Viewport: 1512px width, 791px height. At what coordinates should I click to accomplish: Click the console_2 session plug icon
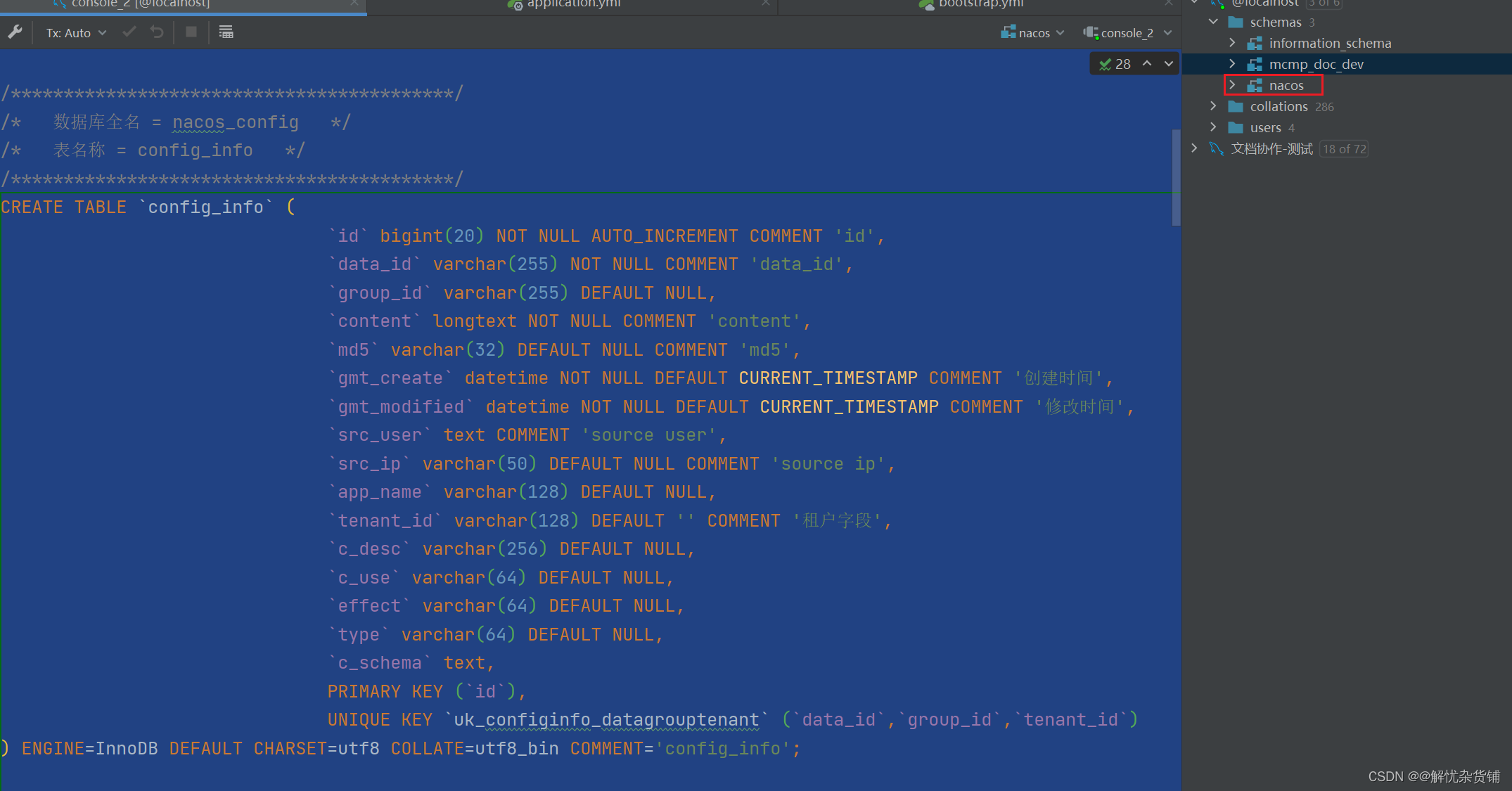pos(1091,32)
